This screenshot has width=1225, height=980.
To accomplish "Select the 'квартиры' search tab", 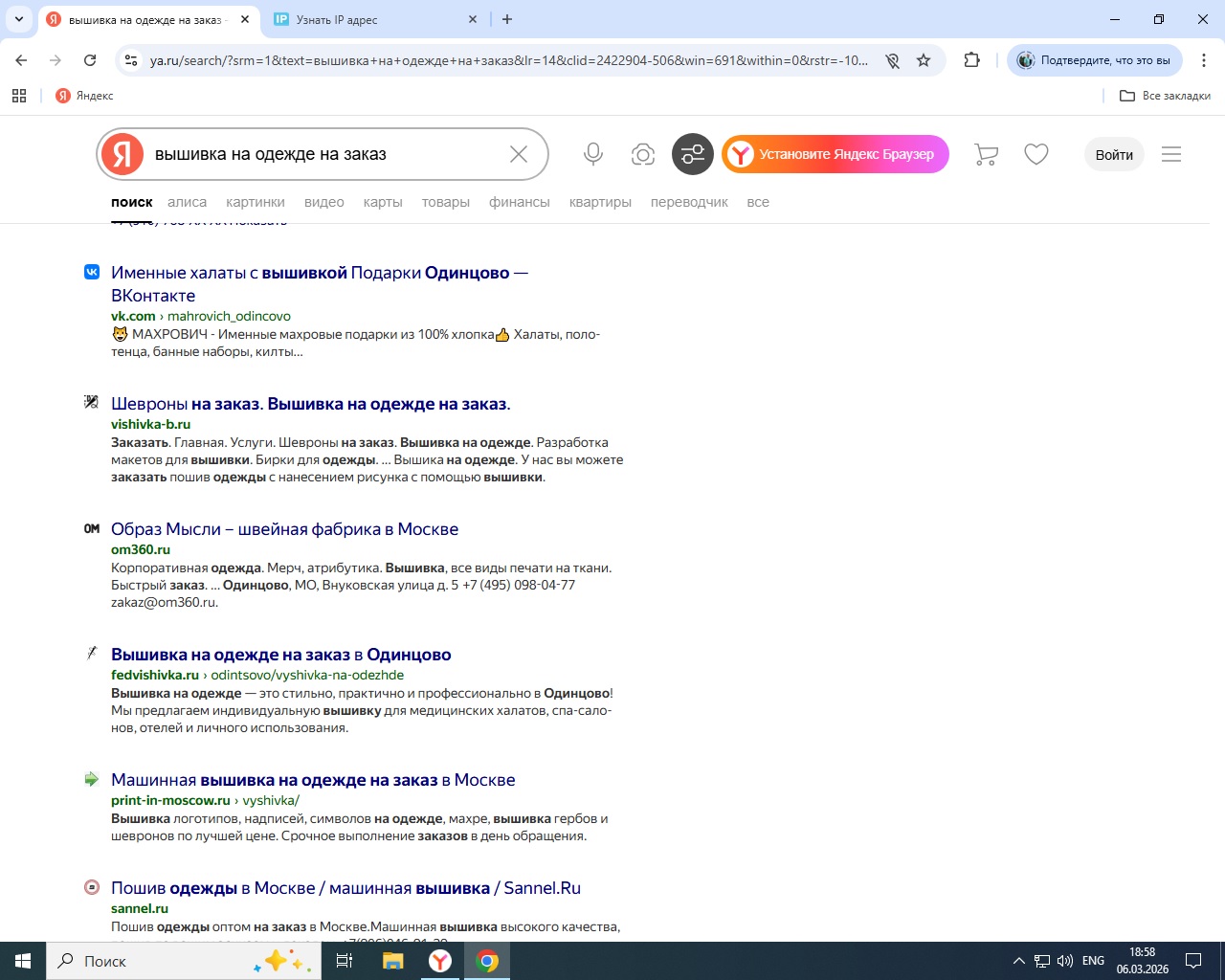I will 600,202.
